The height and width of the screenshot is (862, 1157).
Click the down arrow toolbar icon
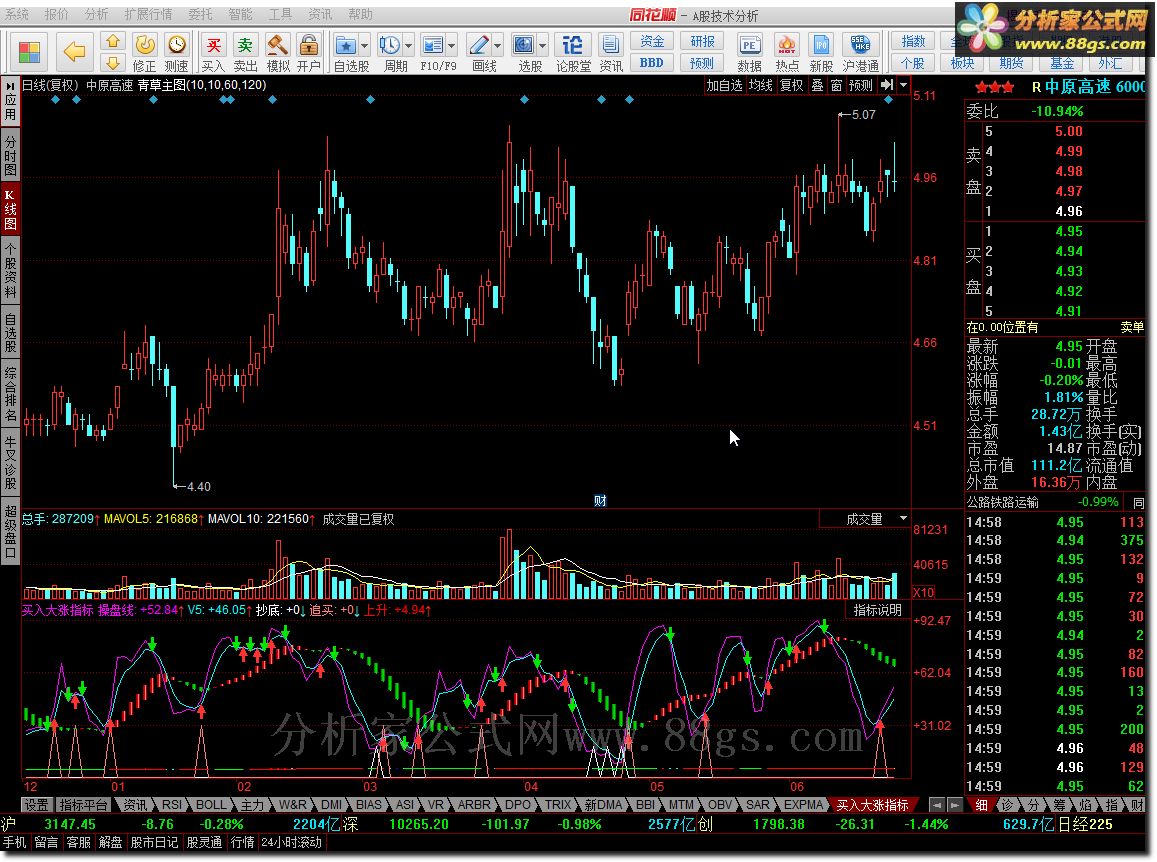(x=113, y=62)
